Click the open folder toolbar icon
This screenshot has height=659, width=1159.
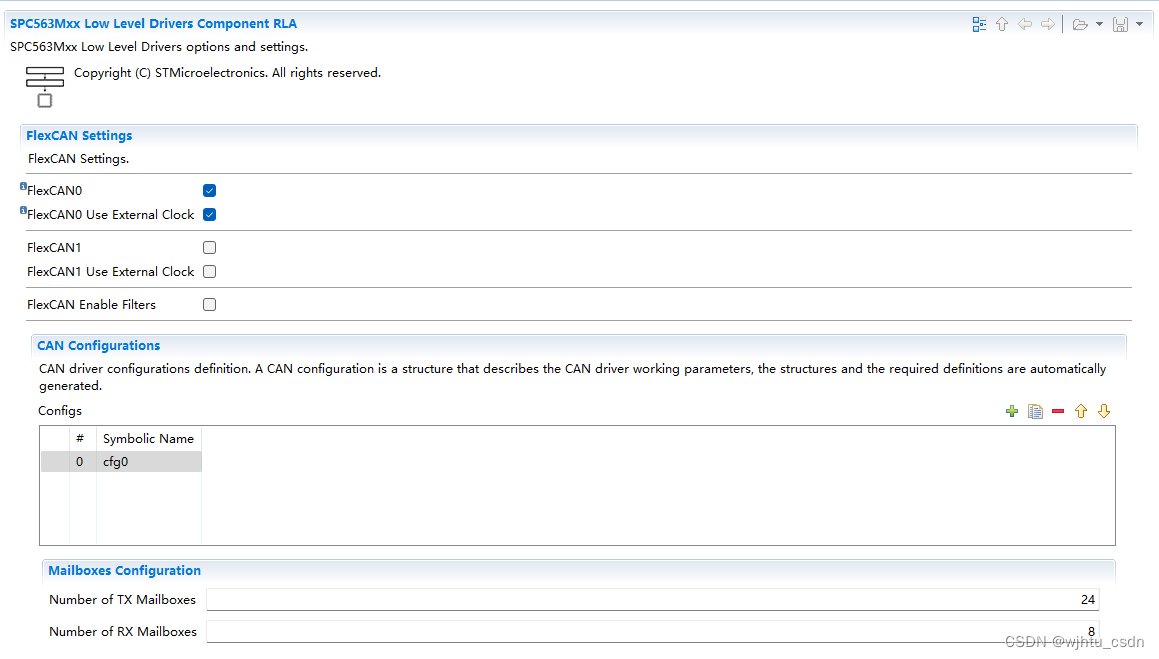click(x=1080, y=24)
